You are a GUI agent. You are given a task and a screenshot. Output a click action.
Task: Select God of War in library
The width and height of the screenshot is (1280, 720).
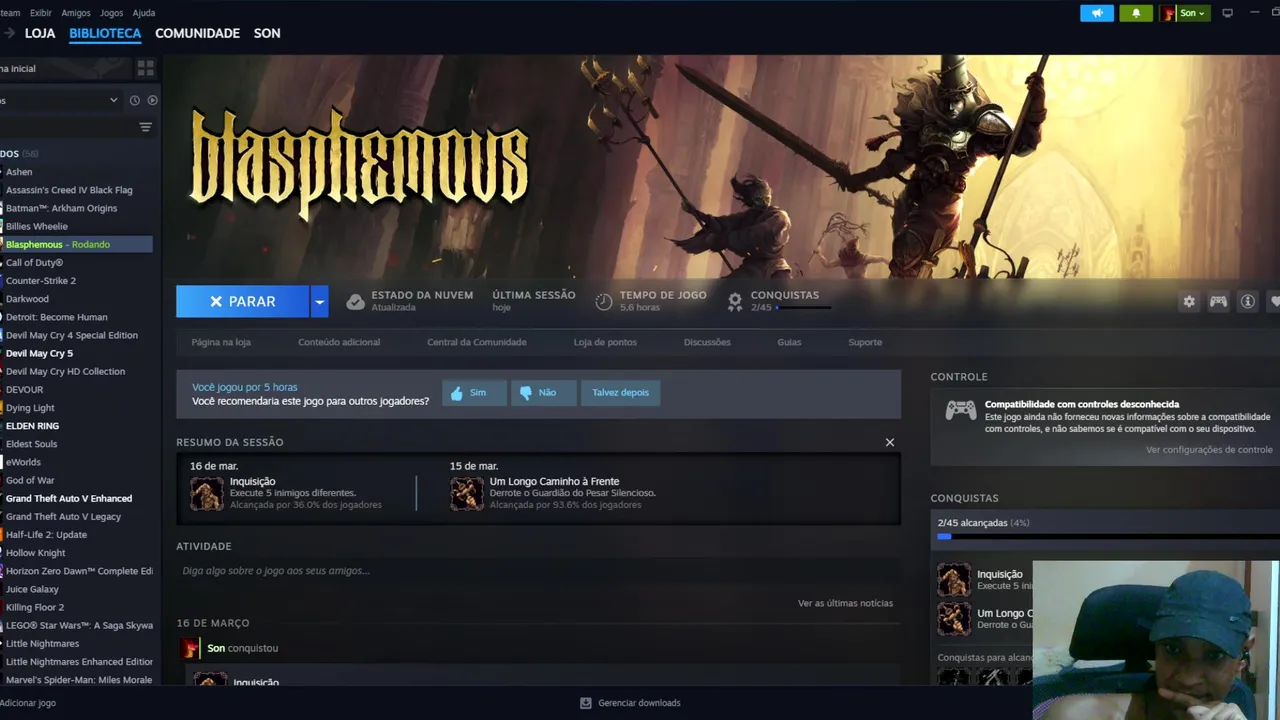[30, 480]
